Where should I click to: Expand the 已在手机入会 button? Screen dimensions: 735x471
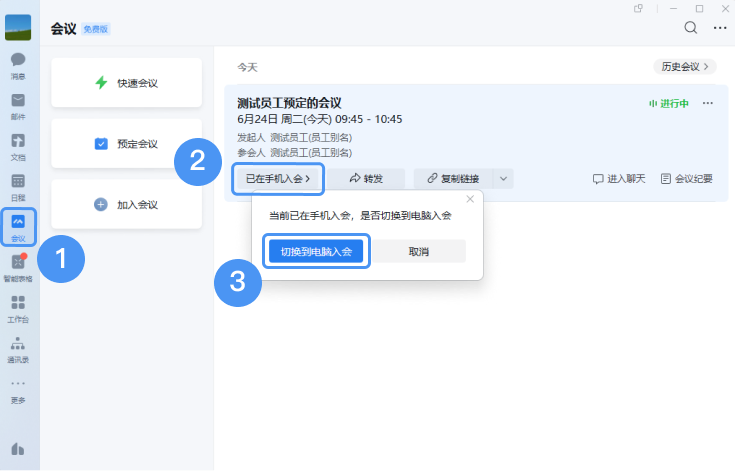pos(279,179)
